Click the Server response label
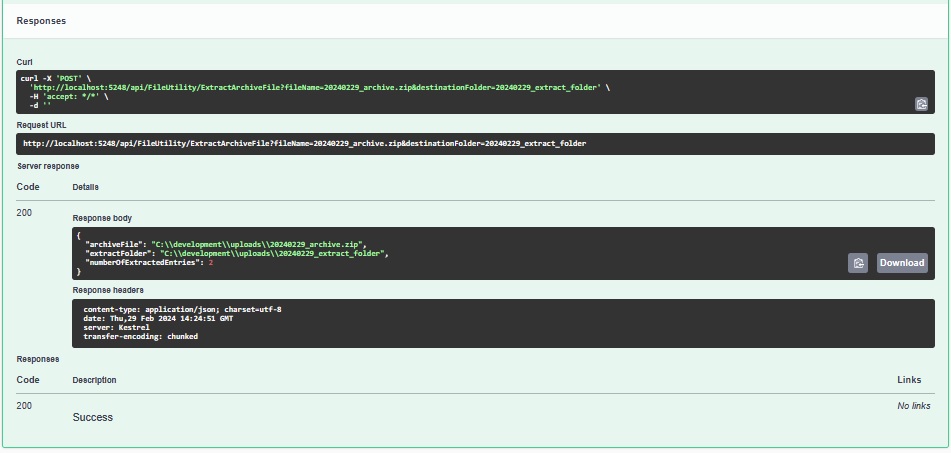This screenshot has height=453, width=951. click(x=48, y=166)
